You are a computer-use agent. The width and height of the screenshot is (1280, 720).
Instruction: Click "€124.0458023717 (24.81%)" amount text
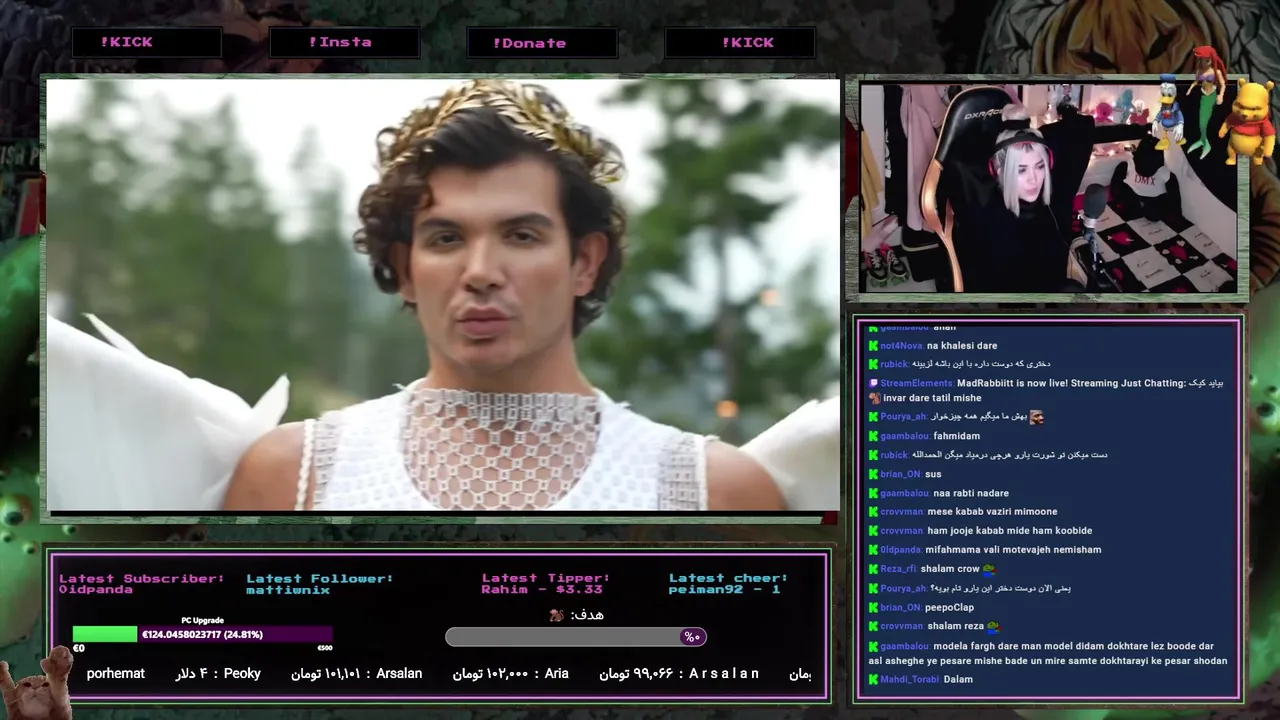point(202,634)
